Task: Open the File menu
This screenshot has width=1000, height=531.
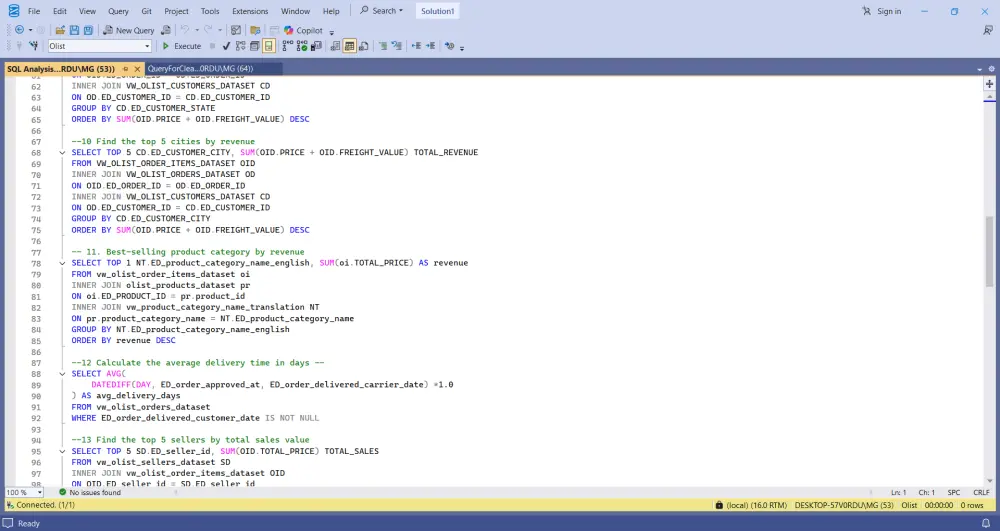Action: (34, 11)
